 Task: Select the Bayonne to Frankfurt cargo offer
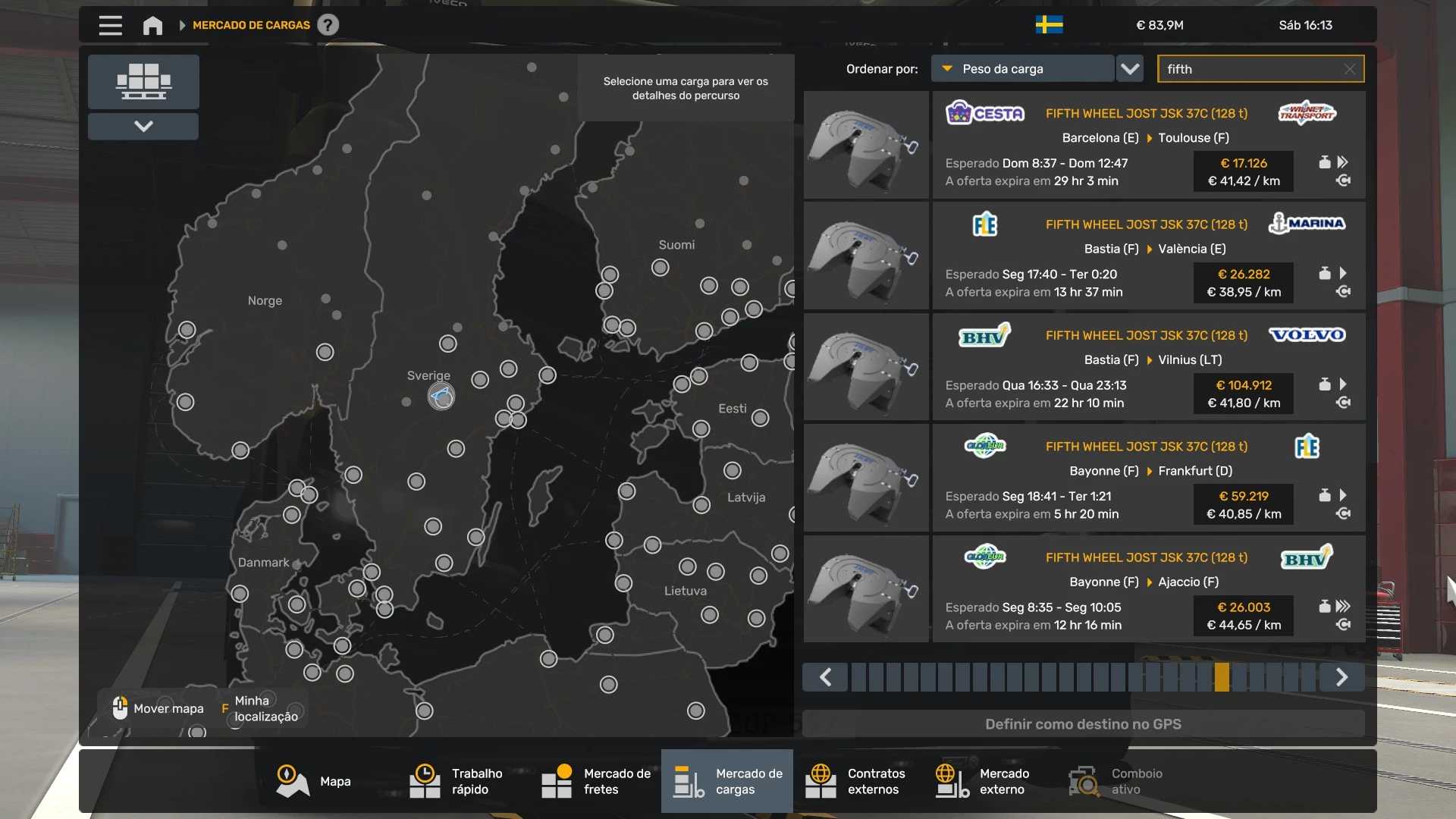tap(1149, 478)
